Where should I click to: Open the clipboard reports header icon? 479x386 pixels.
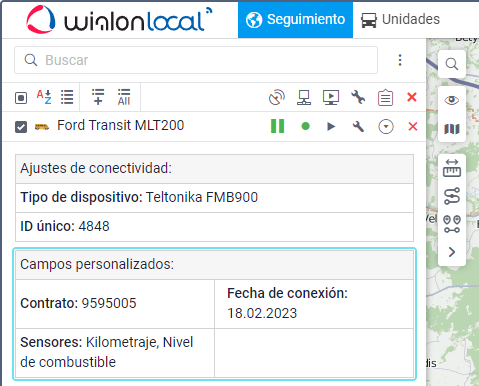[x=385, y=98]
